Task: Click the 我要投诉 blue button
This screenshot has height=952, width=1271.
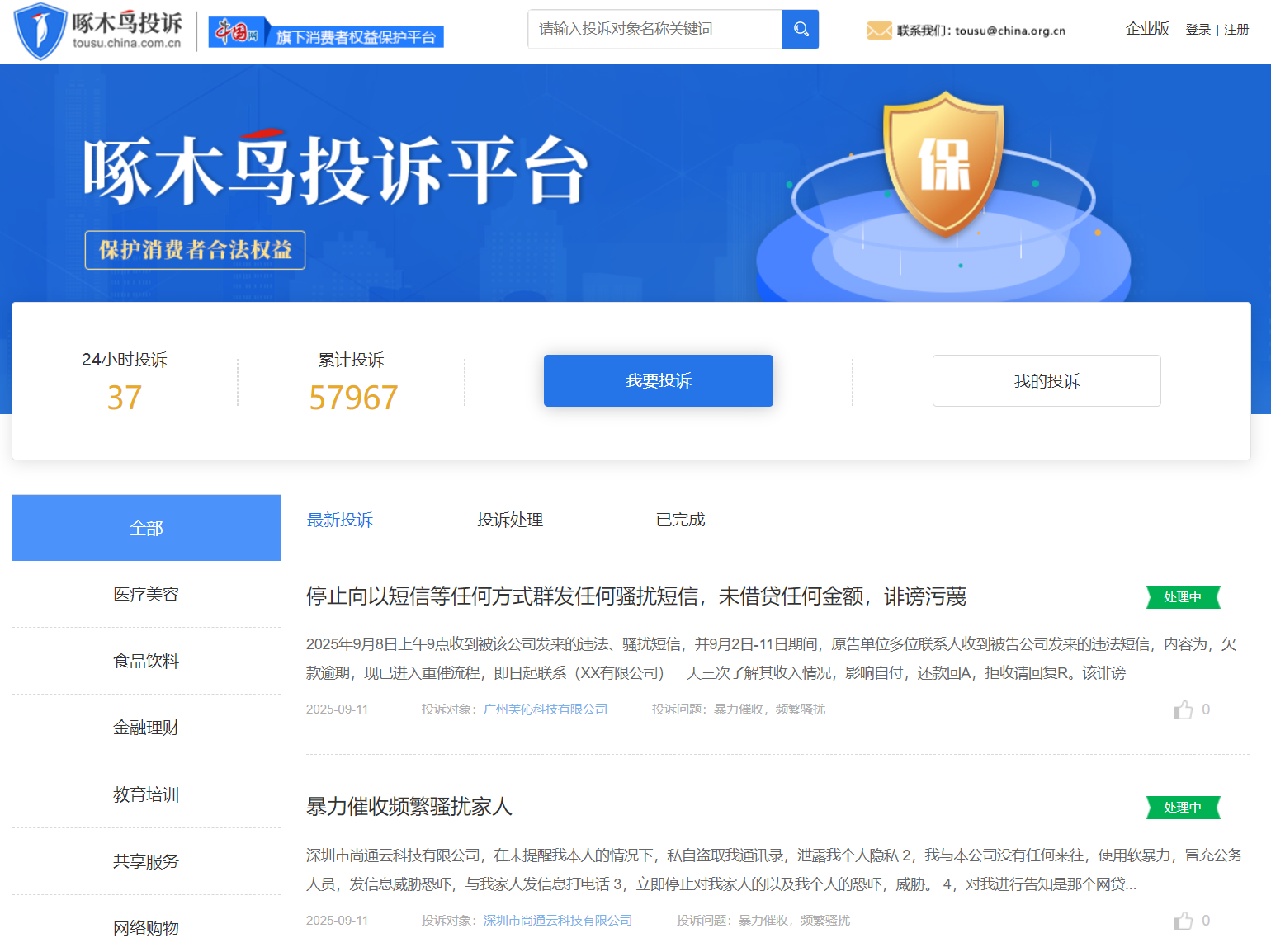Action: tap(658, 380)
